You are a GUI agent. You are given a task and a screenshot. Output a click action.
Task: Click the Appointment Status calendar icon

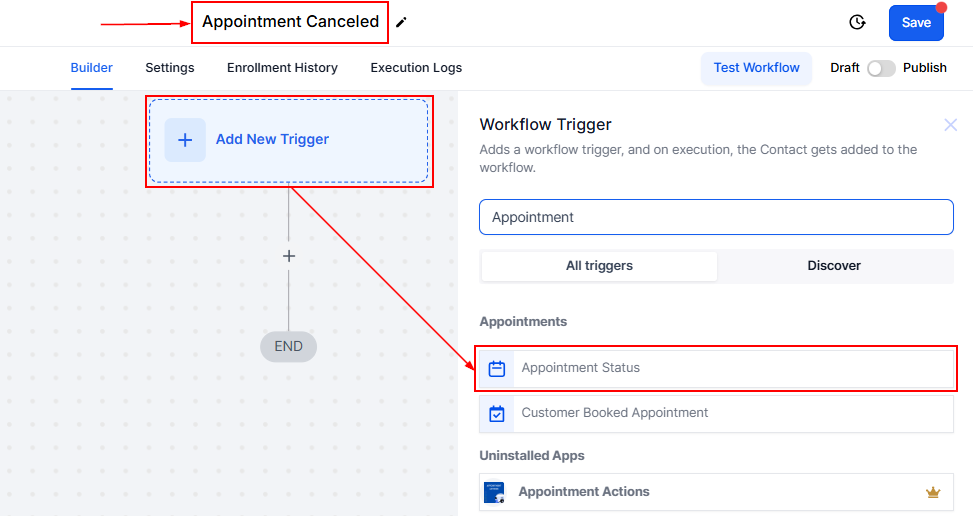pyautogui.click(x=497, y=368)
